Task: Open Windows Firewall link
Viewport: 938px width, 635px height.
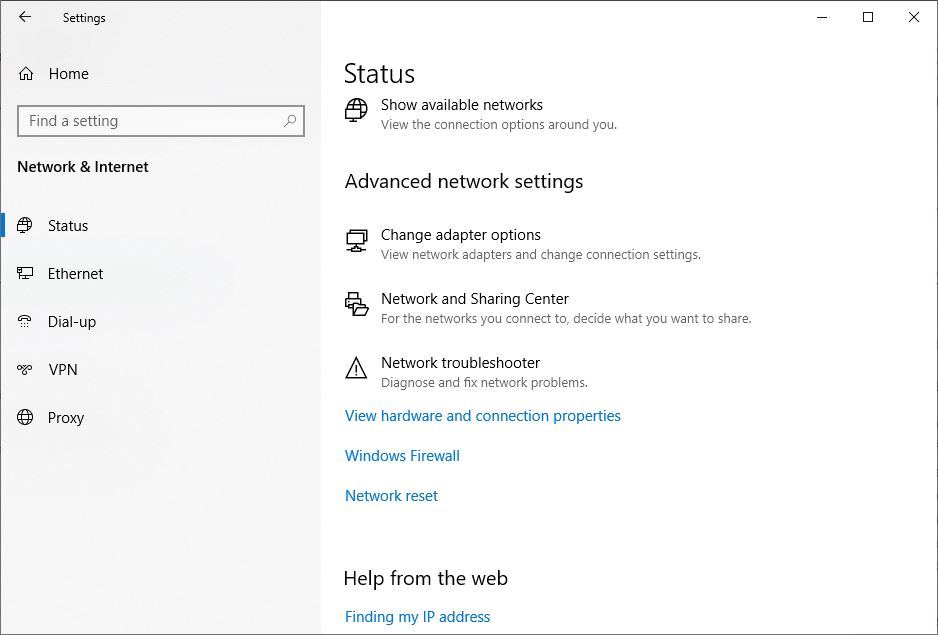Action: [402, 455]
